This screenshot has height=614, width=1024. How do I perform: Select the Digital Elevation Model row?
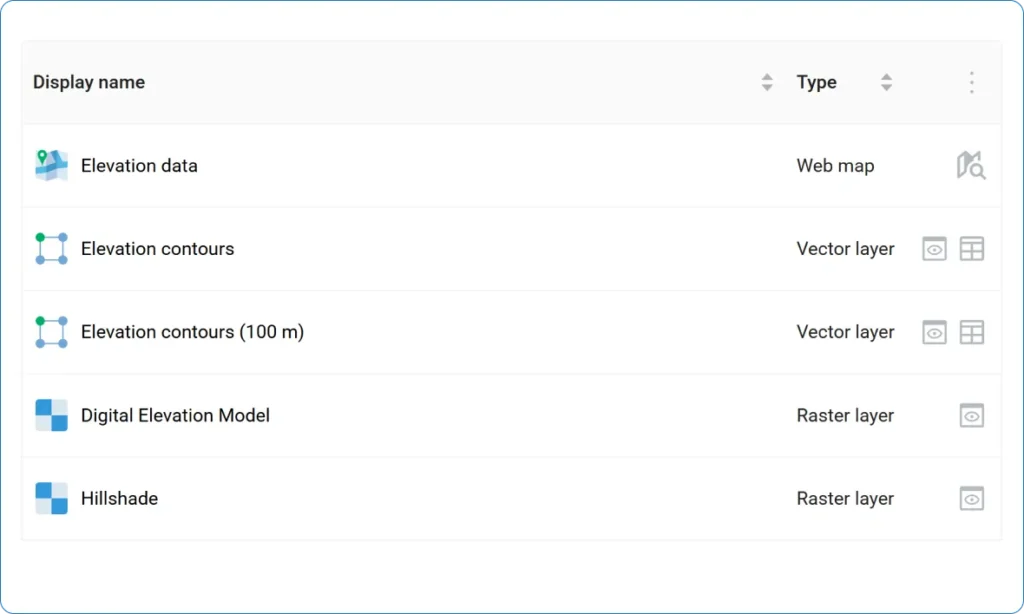click(500, 415)
